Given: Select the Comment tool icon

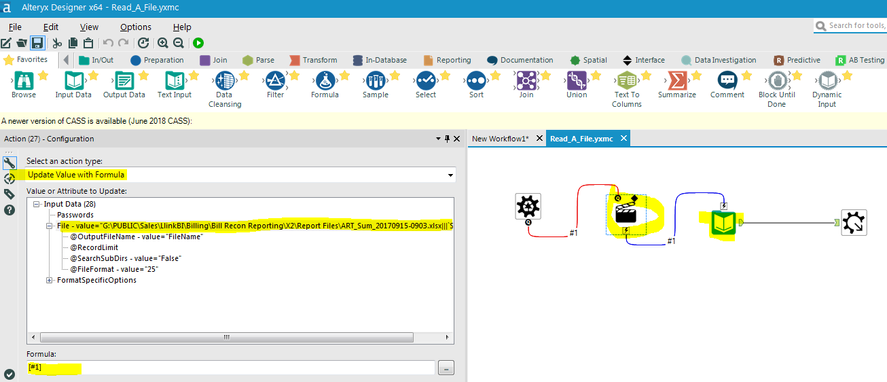Looking at the screenshot, I should pyautogui.click(x=727, y=80).
